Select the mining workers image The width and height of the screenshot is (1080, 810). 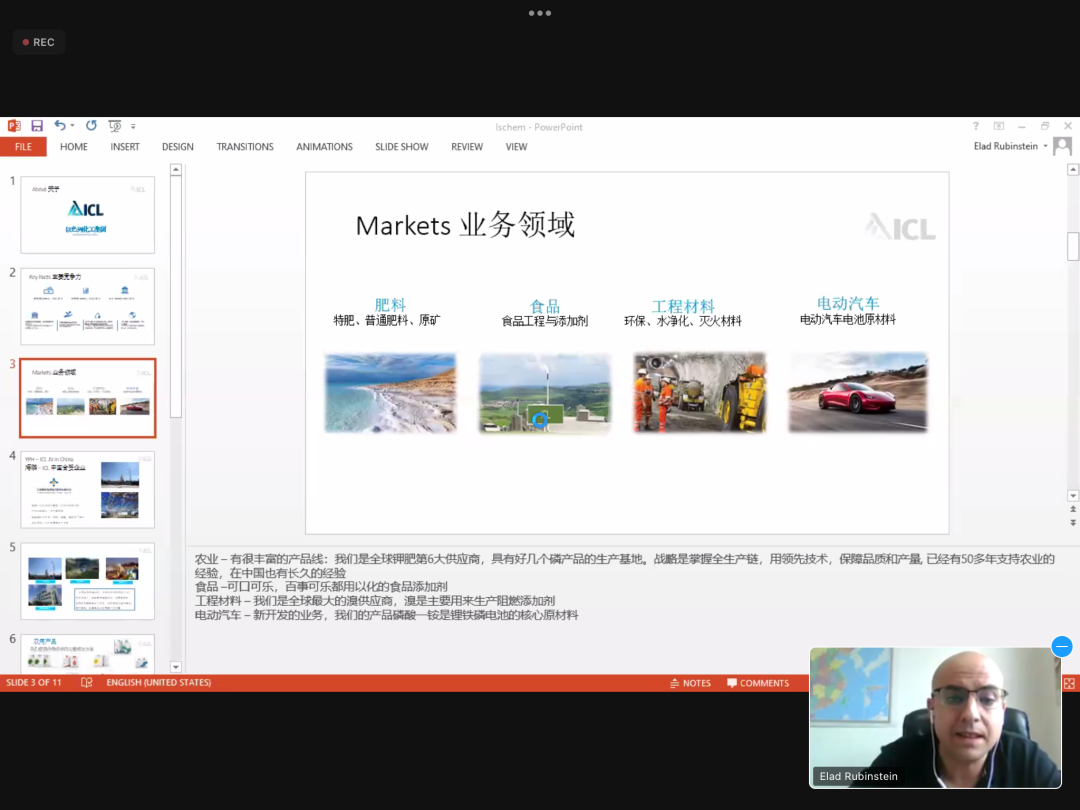tap(700, 393)
